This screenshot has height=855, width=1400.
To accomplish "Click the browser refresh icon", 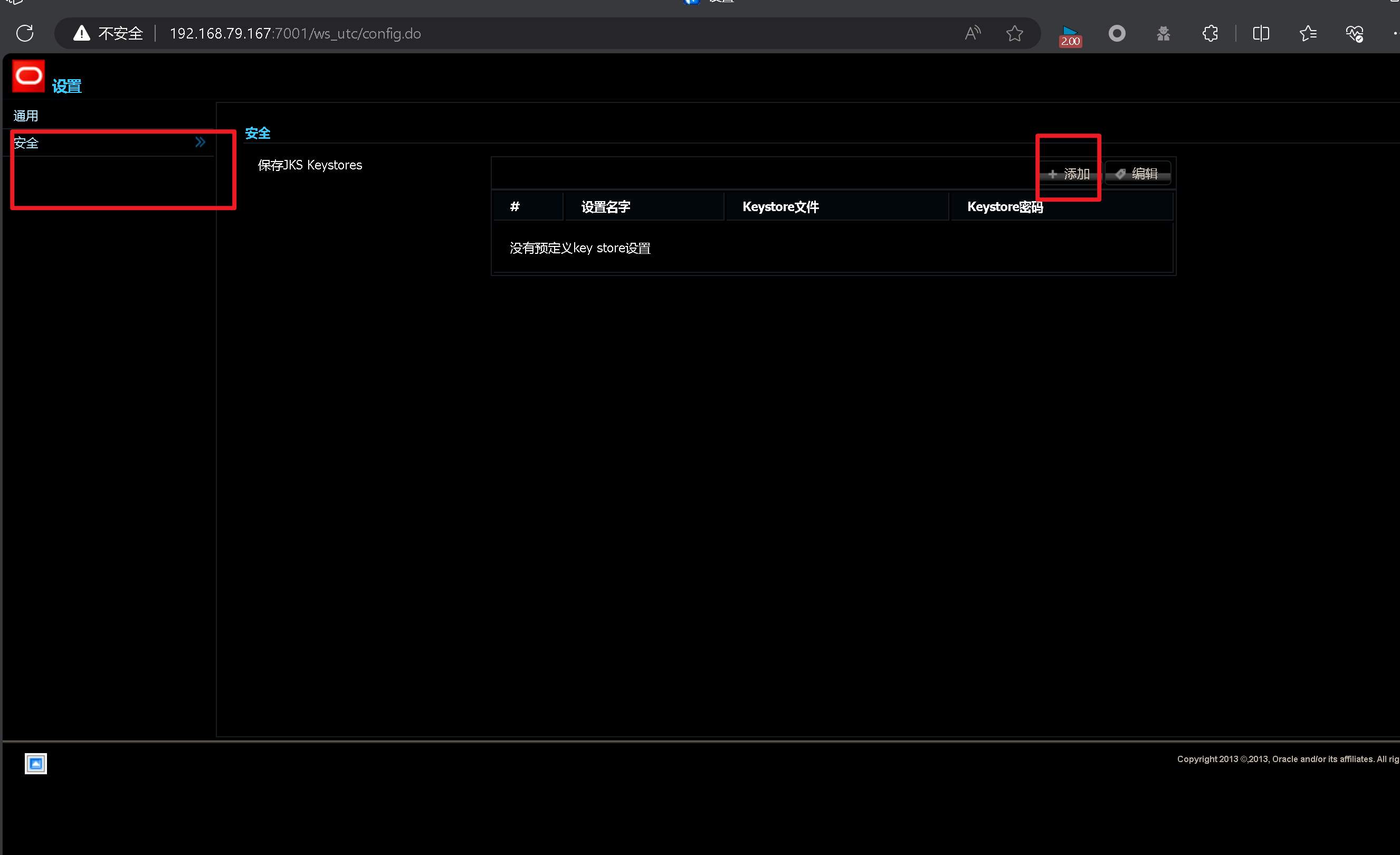I will (24, 34).
